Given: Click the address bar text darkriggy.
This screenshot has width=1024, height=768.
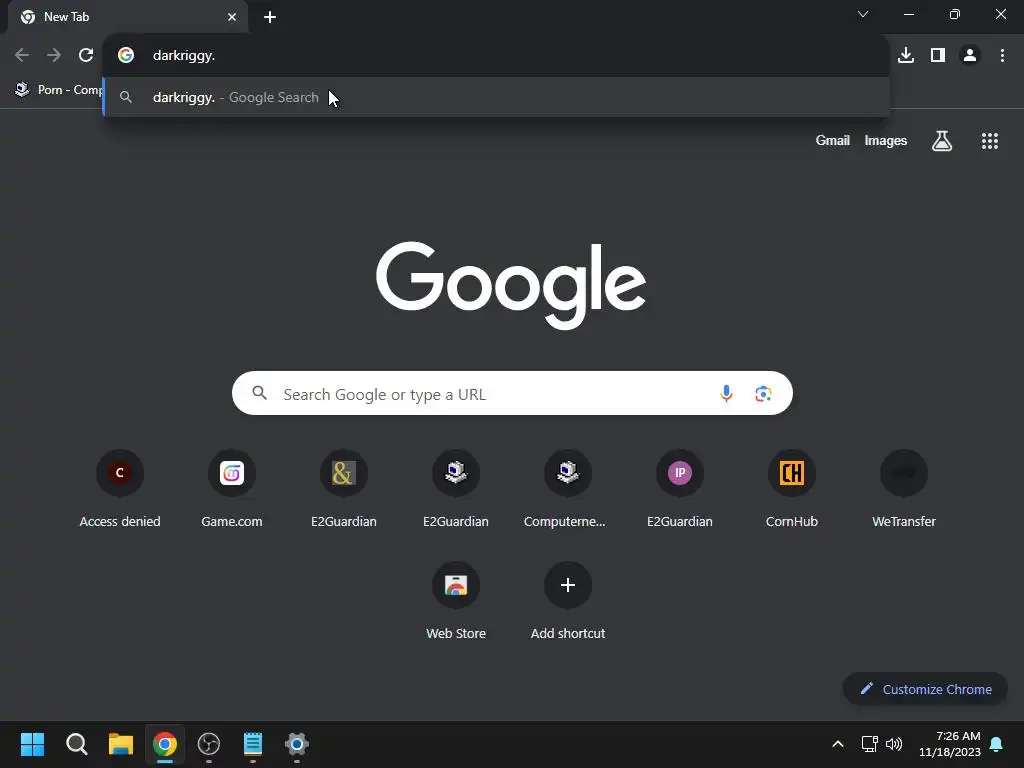Looking at the screenshot, I should pyautogui.click(x=184, y=56).
